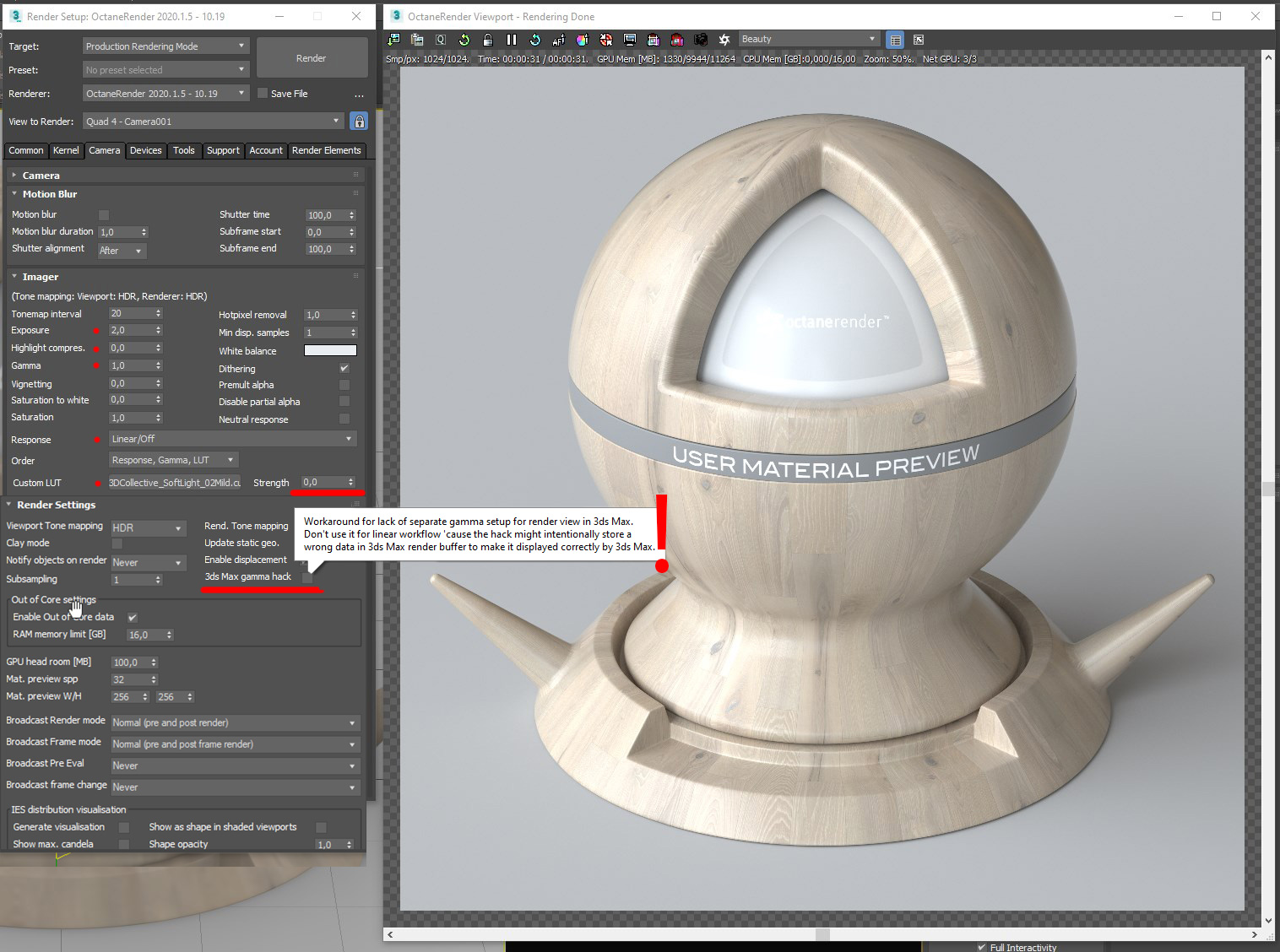This screenshot has height=952, width=1280.
Task: Click the Exposure value field
Action: (131, 331)
